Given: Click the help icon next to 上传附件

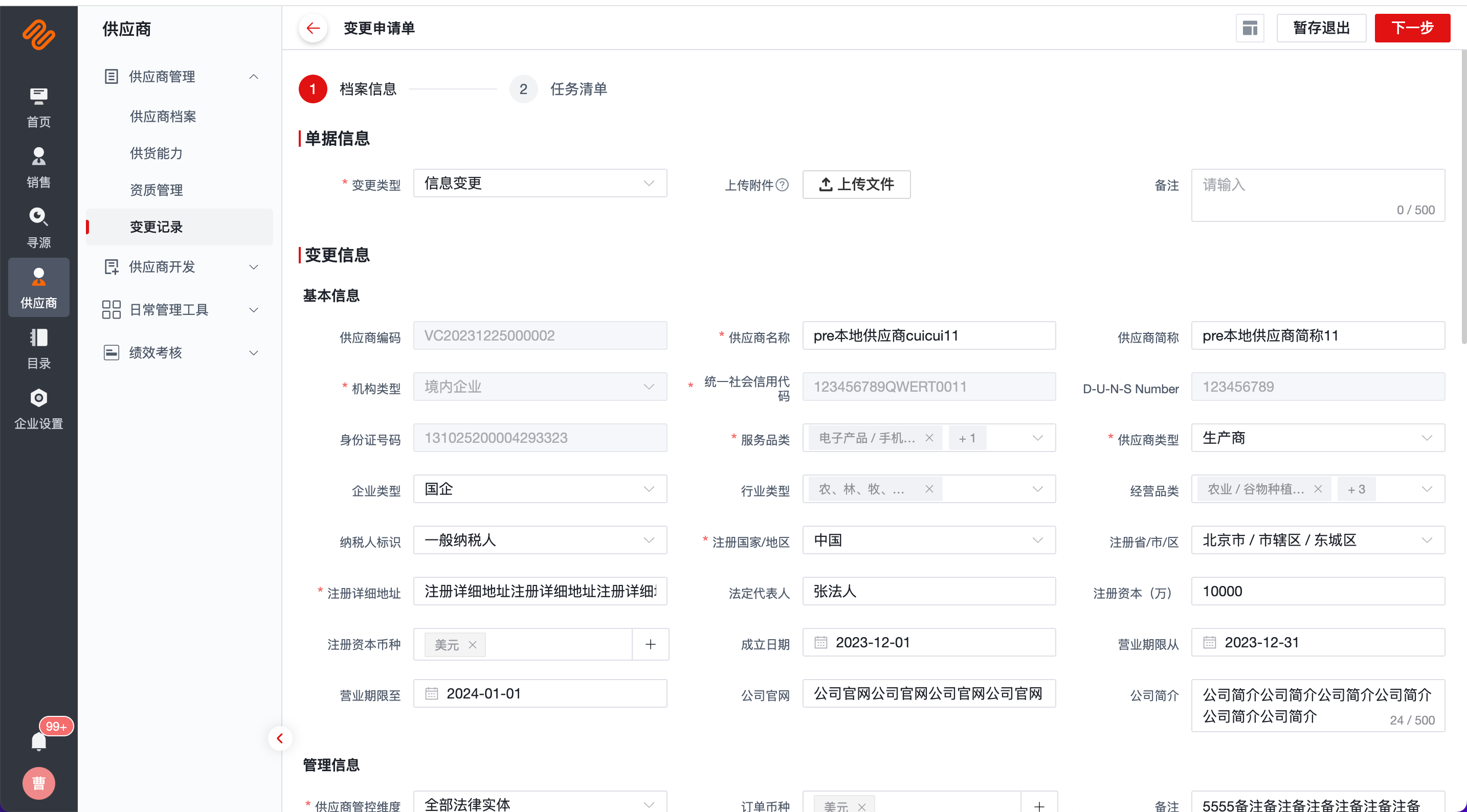Looking at the screenshot, I should 783,185.
